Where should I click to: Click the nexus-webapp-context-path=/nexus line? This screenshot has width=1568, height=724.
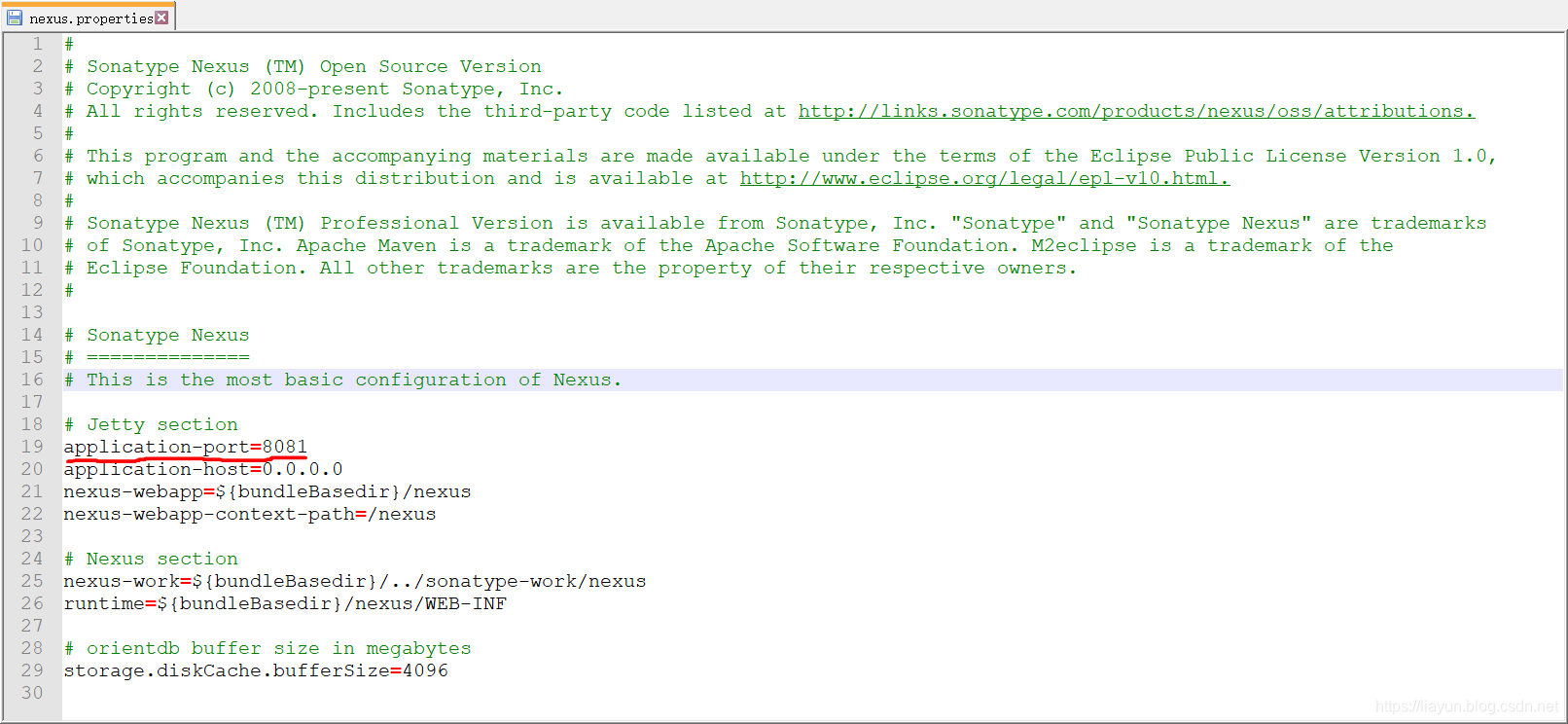tap(250, 514)
